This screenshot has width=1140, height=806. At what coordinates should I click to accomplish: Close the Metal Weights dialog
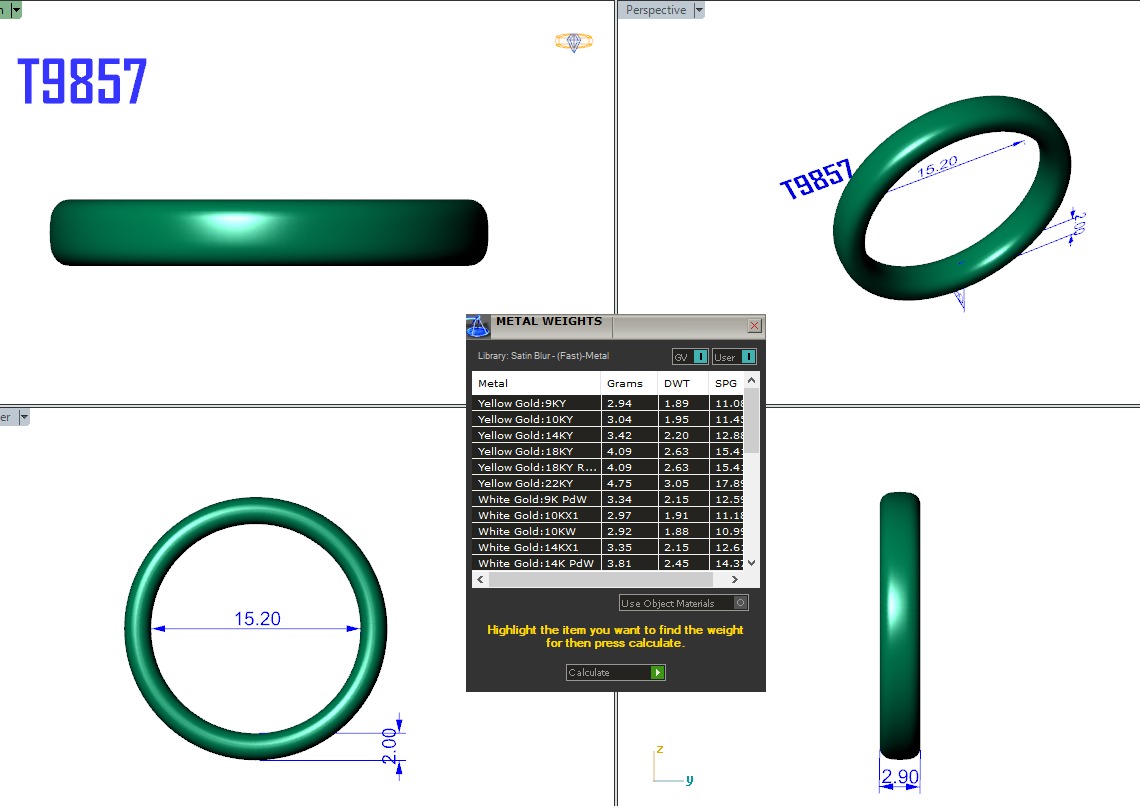tap(755, 326)
